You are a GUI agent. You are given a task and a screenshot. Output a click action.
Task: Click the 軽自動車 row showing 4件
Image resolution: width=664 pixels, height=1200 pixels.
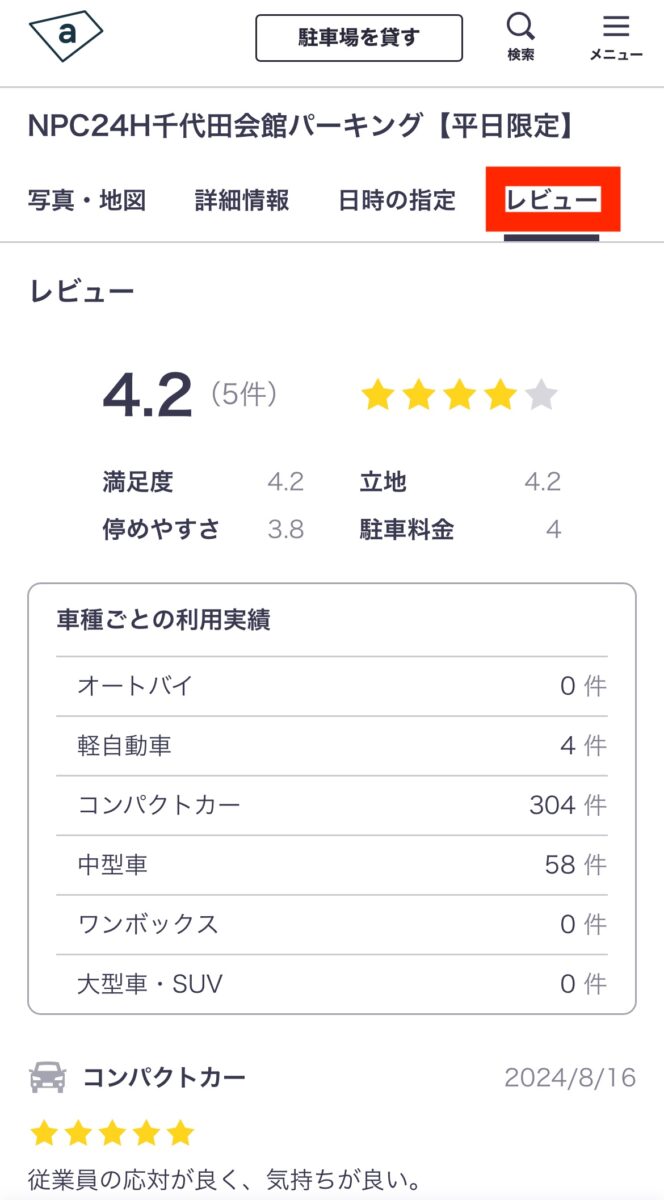tap(330, 744)
